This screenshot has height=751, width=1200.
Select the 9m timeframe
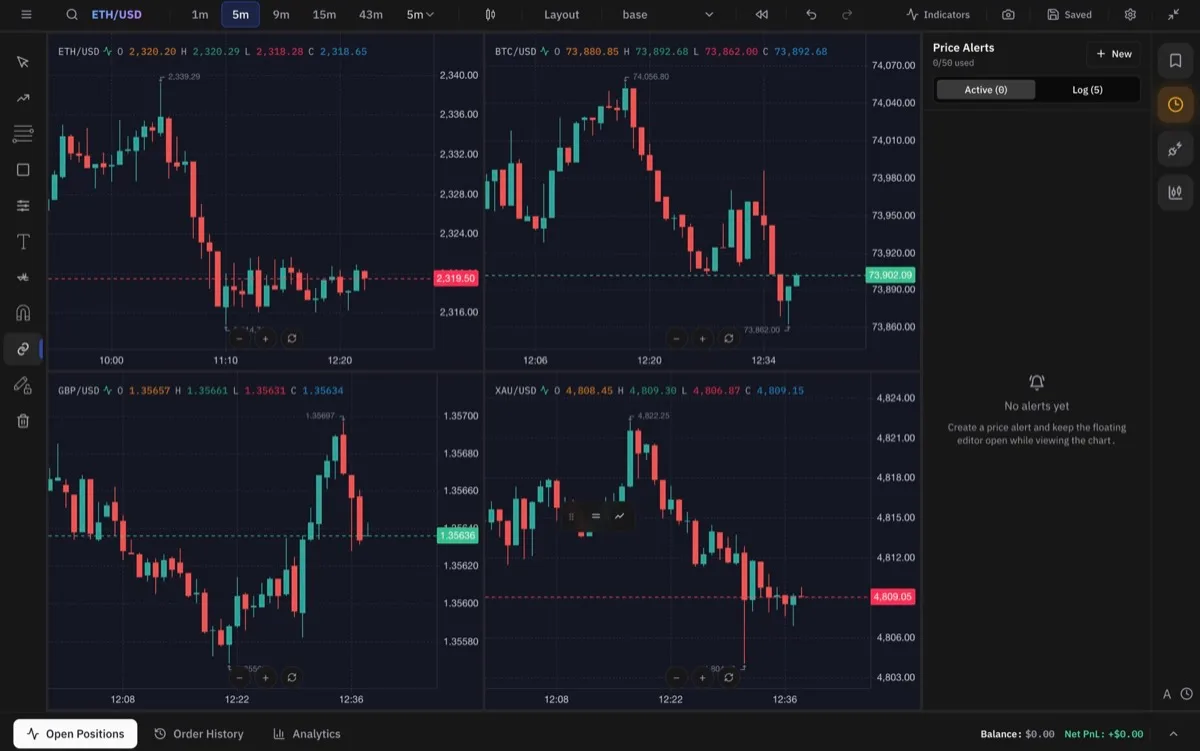click(281, 15)
